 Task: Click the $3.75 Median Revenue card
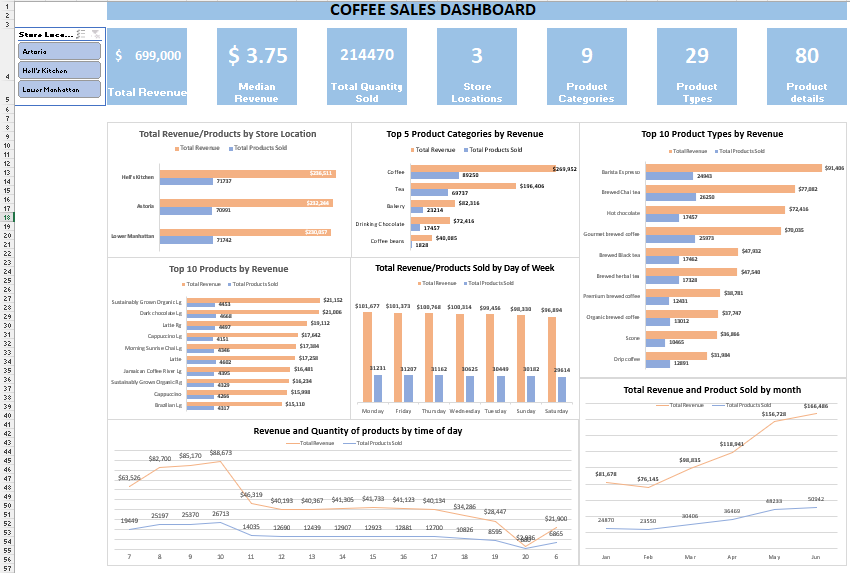tap(257, 66)
